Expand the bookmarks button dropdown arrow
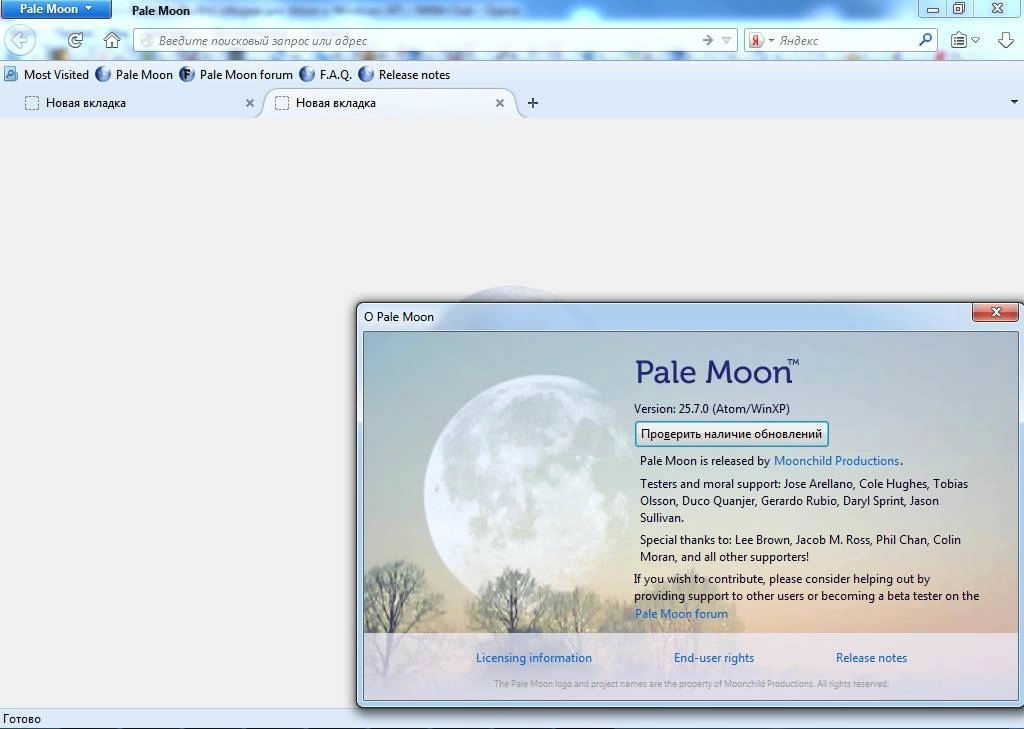 [976, 40]
